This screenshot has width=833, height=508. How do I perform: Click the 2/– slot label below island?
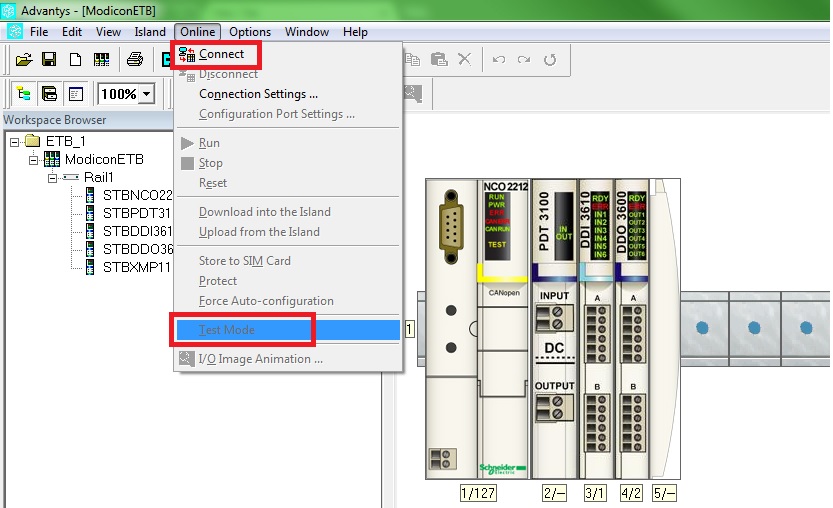554,493
